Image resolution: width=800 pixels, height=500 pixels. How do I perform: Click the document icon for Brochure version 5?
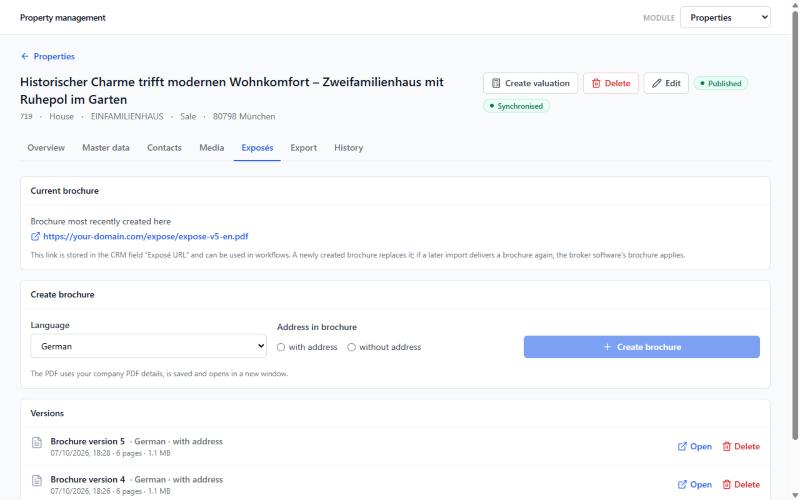(x=37, y=442)
